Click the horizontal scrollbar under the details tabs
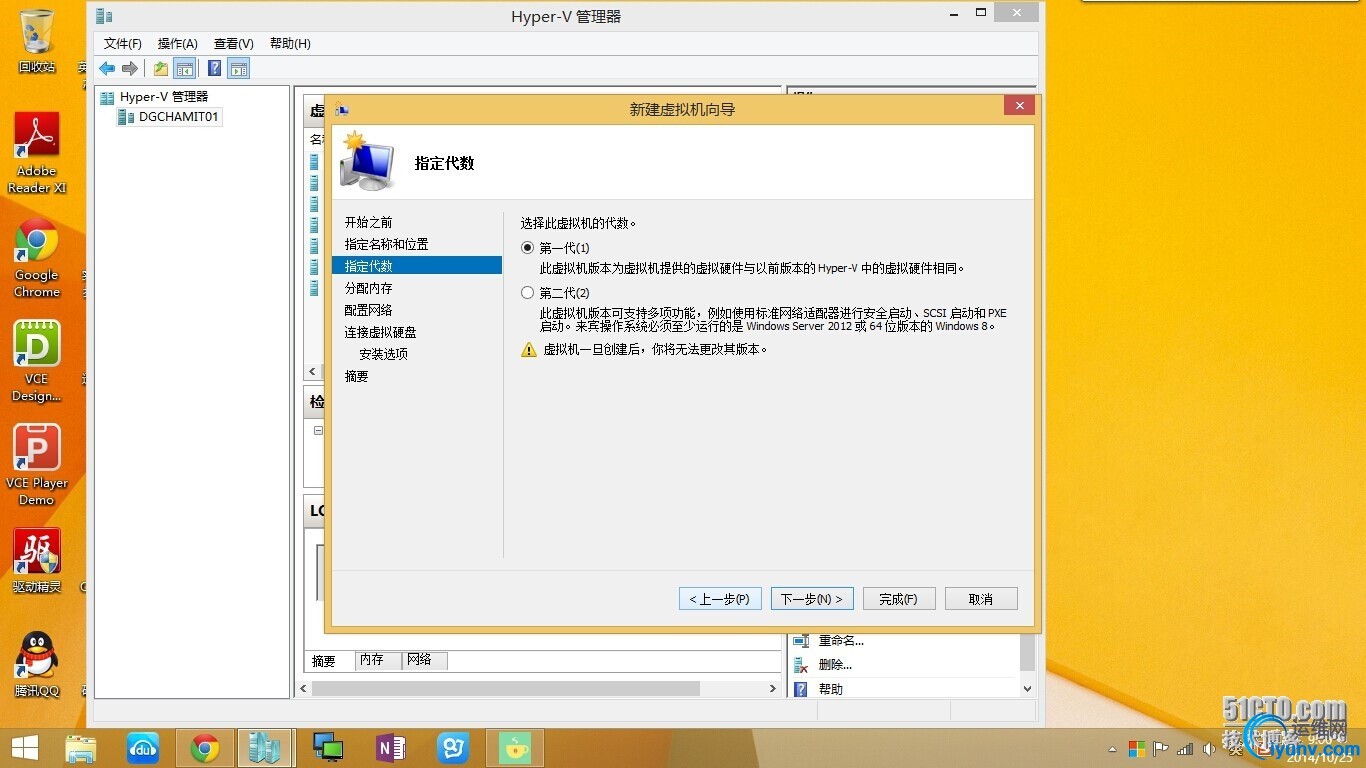The width and height of the screenshot is (1366, 768). [x=506, y=689]
